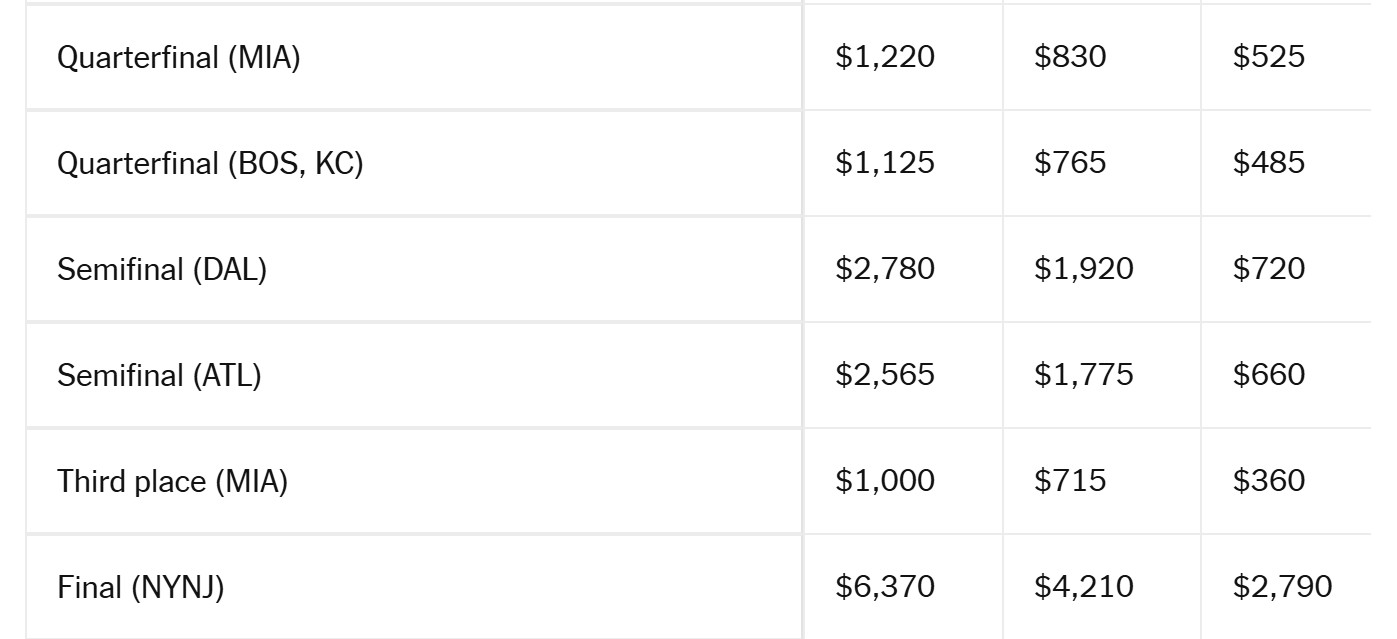Screen dimensions: 1397x639
Task: Click the $2,565 price cell
Action: click(885, 375)
